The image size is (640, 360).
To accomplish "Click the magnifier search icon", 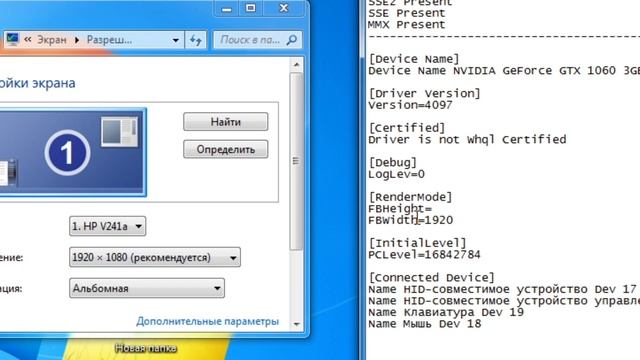I will (x=292, y=40).
